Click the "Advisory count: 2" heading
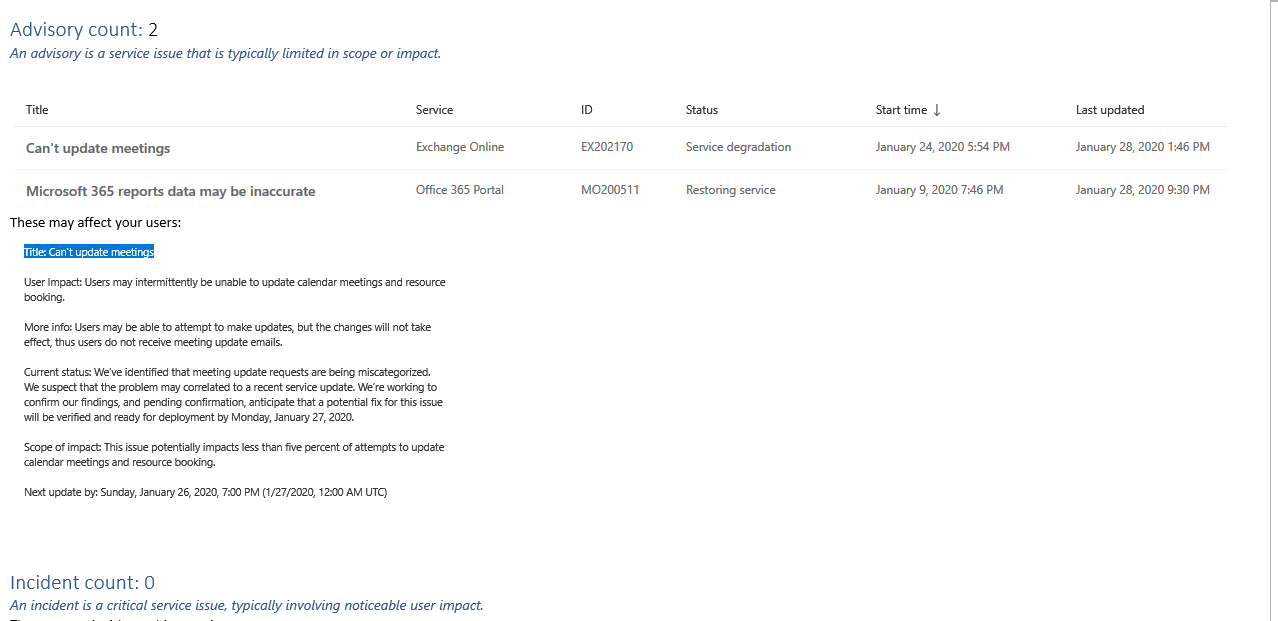The height and width of the screenshot is (621, 1278). 84,30
